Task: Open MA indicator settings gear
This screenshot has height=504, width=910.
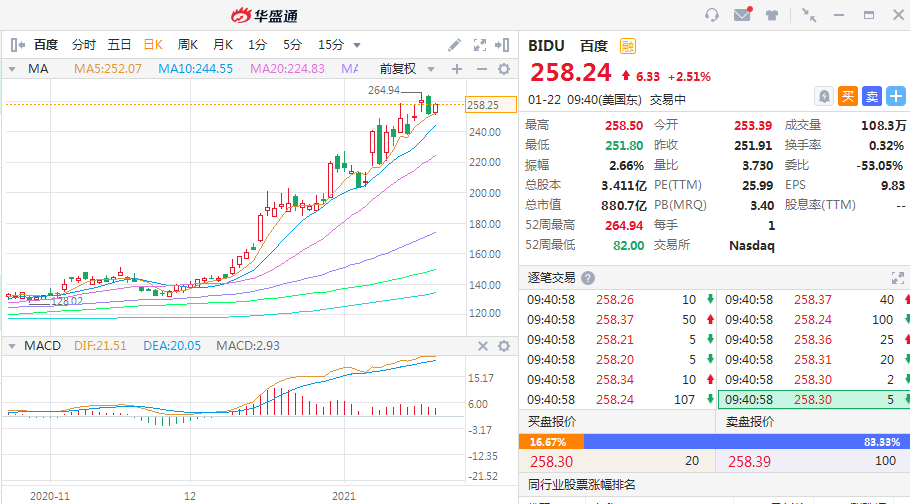Action: 504,69
